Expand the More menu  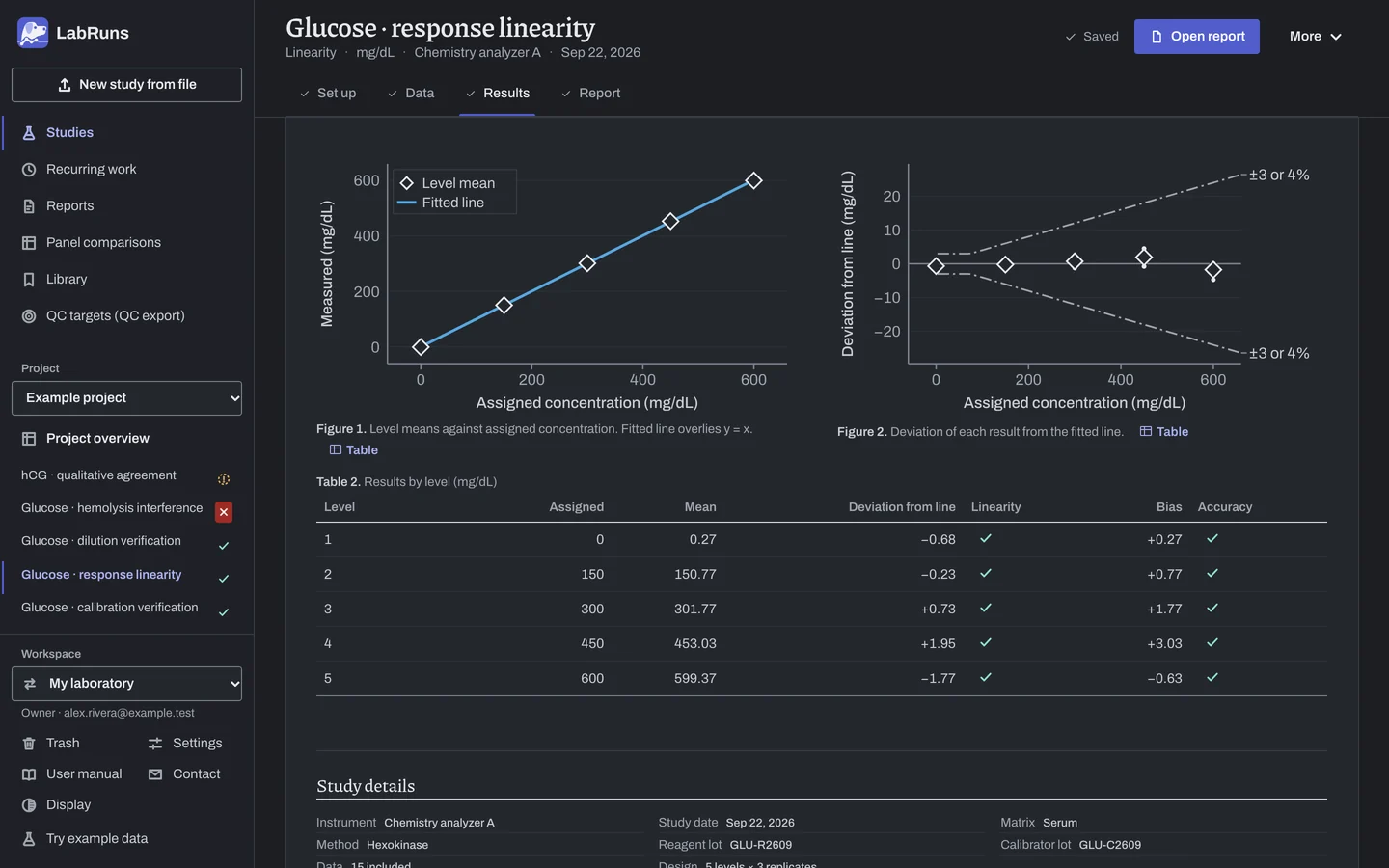(x=1316, y=37)
